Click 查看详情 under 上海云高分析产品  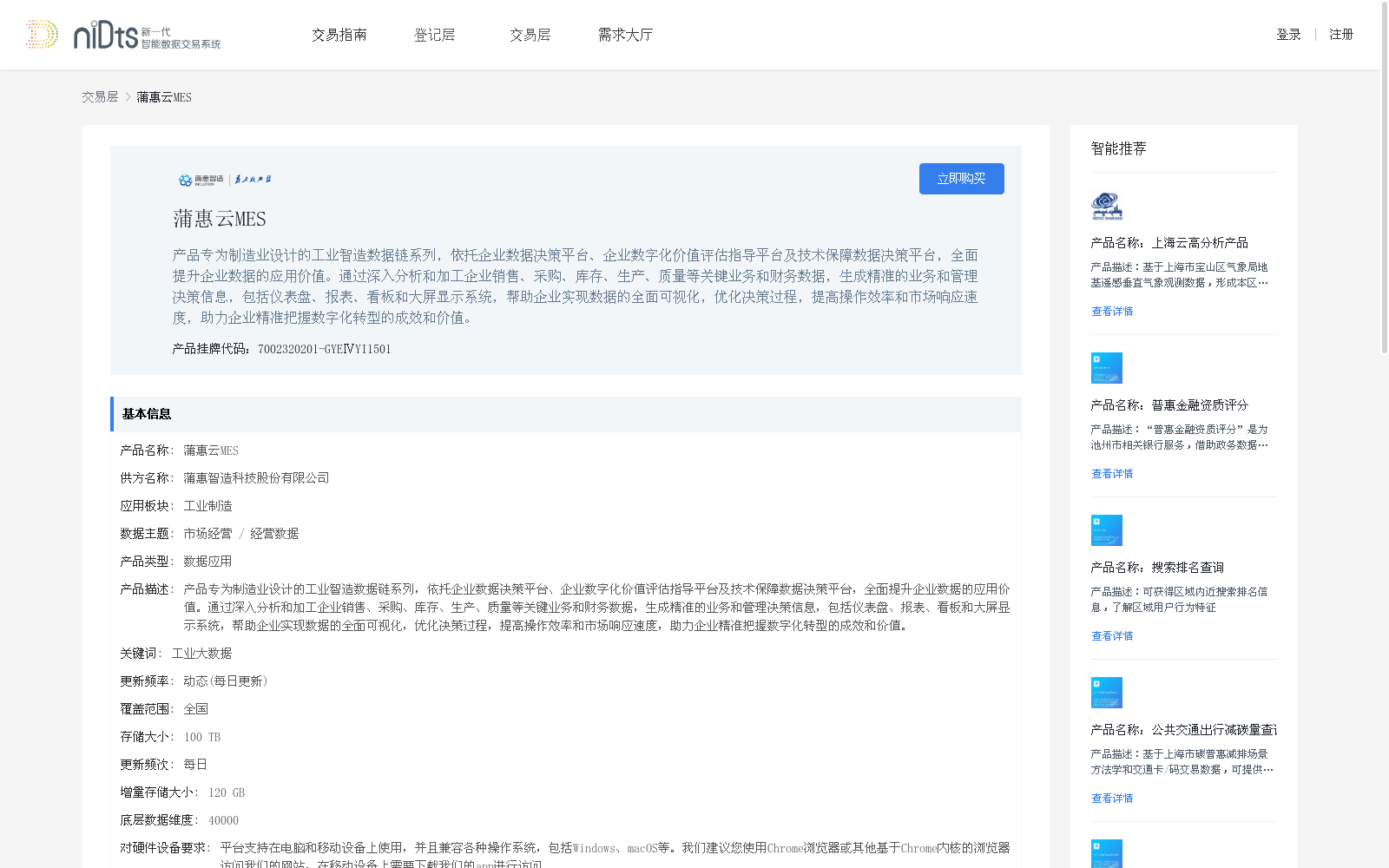1112,312
